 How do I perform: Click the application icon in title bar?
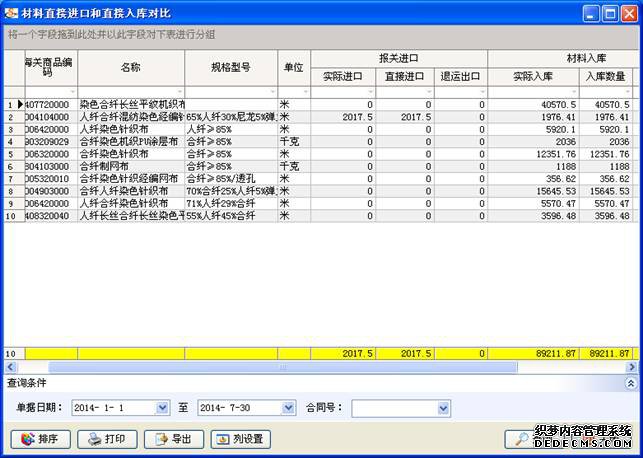tap(12, 12)
